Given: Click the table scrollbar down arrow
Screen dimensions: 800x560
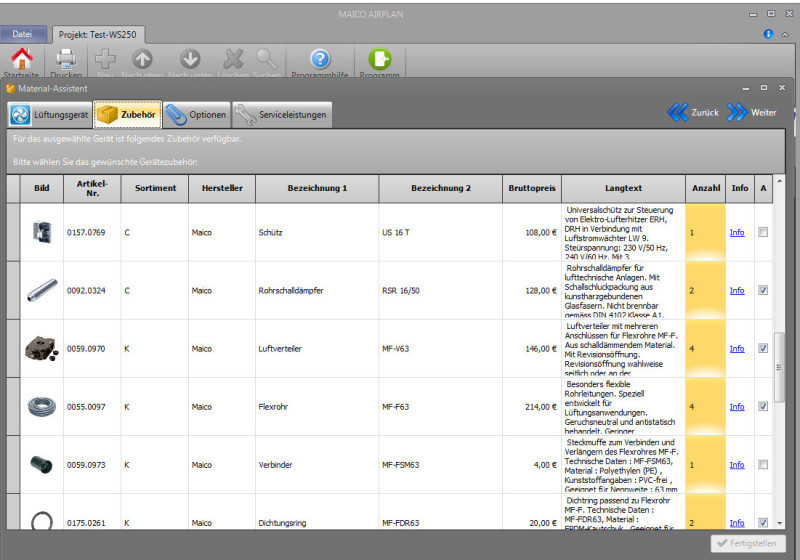Looking at the screenshot, I should click(x=779, y=523).
